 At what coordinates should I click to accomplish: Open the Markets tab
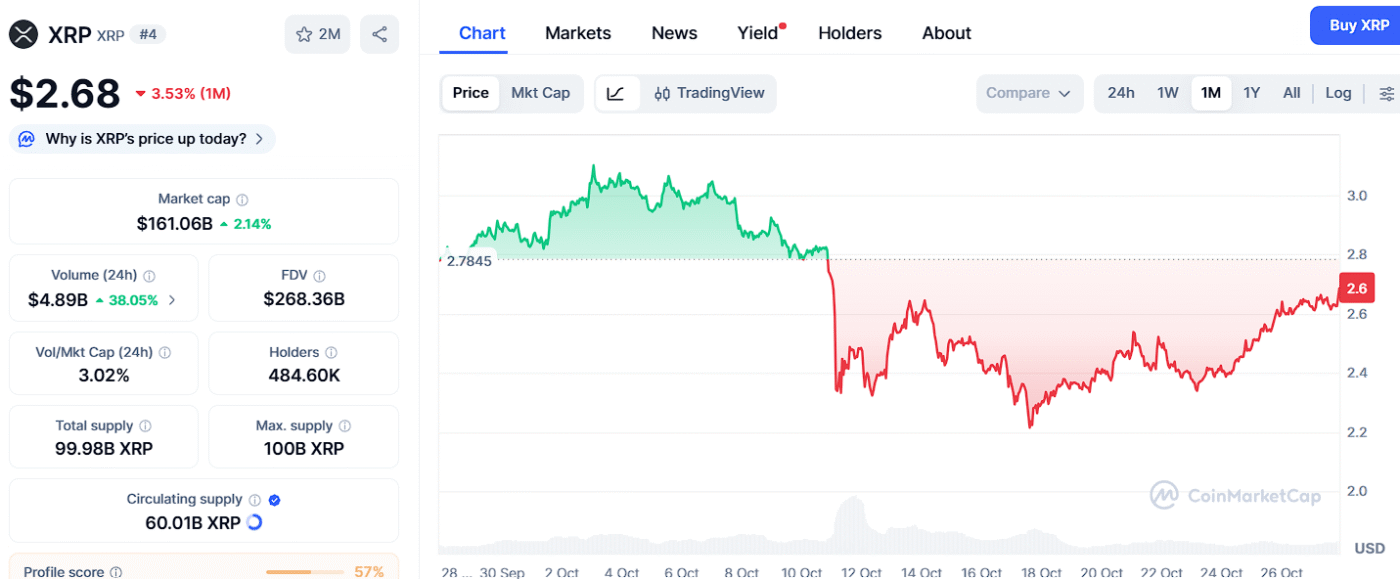point(577,33)
